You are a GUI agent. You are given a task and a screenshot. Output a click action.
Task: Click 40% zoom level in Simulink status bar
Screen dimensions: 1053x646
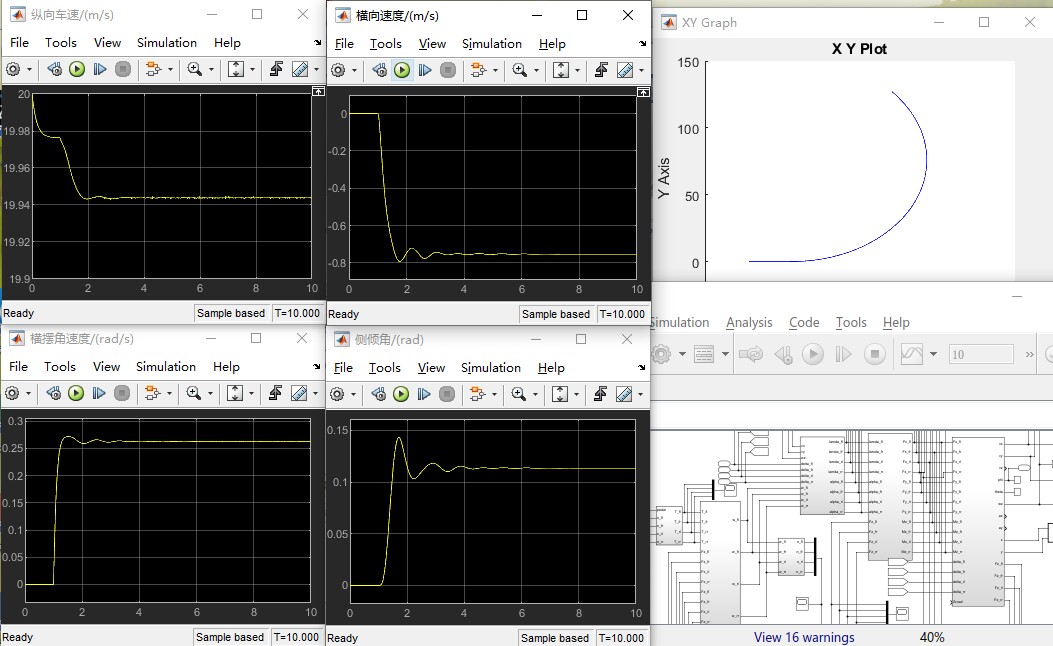point(932,637)
